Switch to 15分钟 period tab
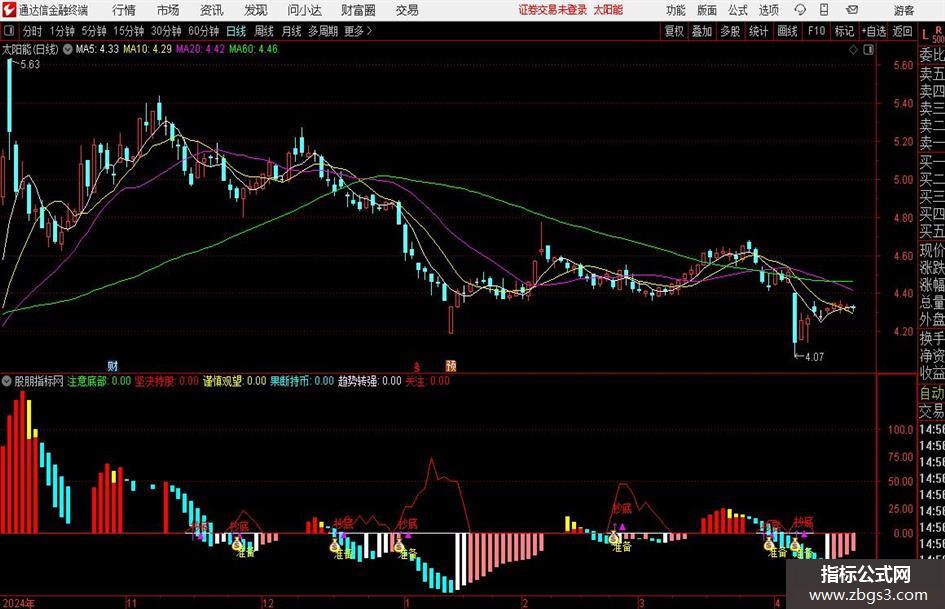The height and width of the screenshot is (609, 945). (128, 31)
